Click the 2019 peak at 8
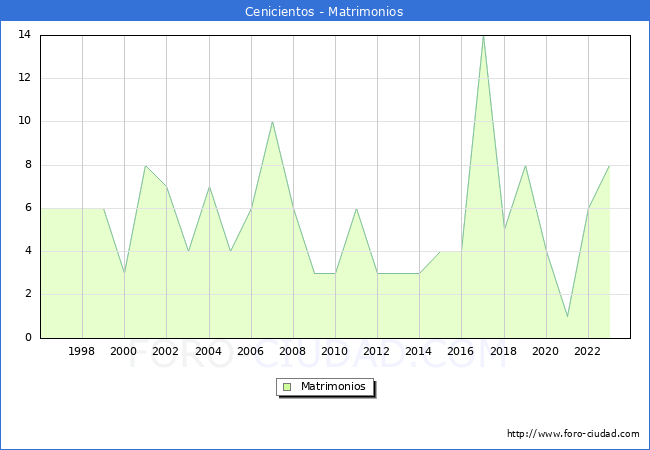 (525, 166)
